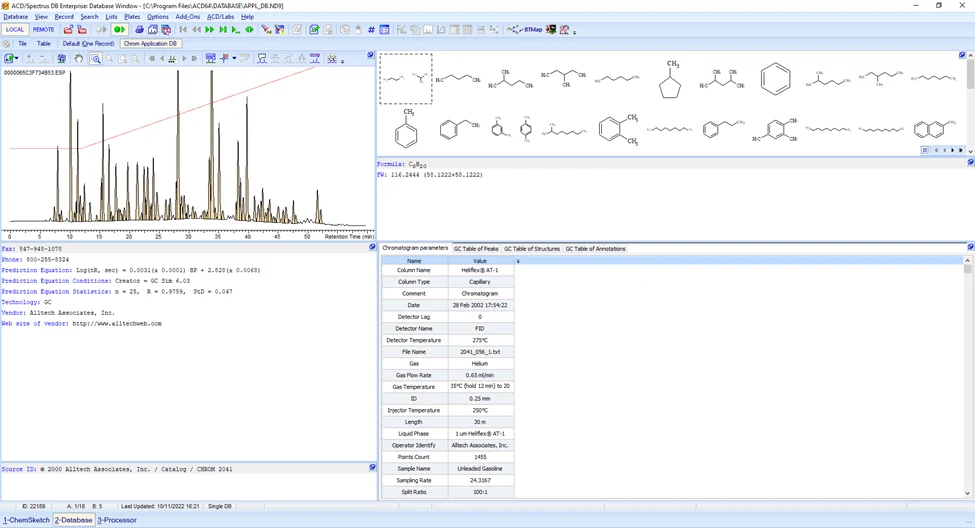Click the open database icon
Viewport: 975px width, 528px height.
click(68, 29)
